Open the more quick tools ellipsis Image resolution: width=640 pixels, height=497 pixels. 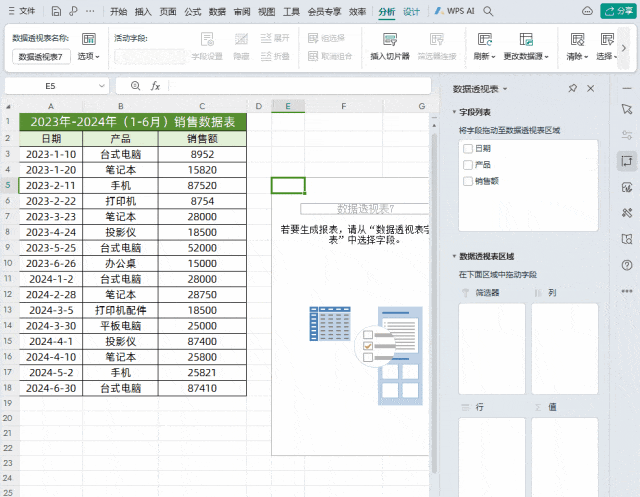[x=90, y=11]
